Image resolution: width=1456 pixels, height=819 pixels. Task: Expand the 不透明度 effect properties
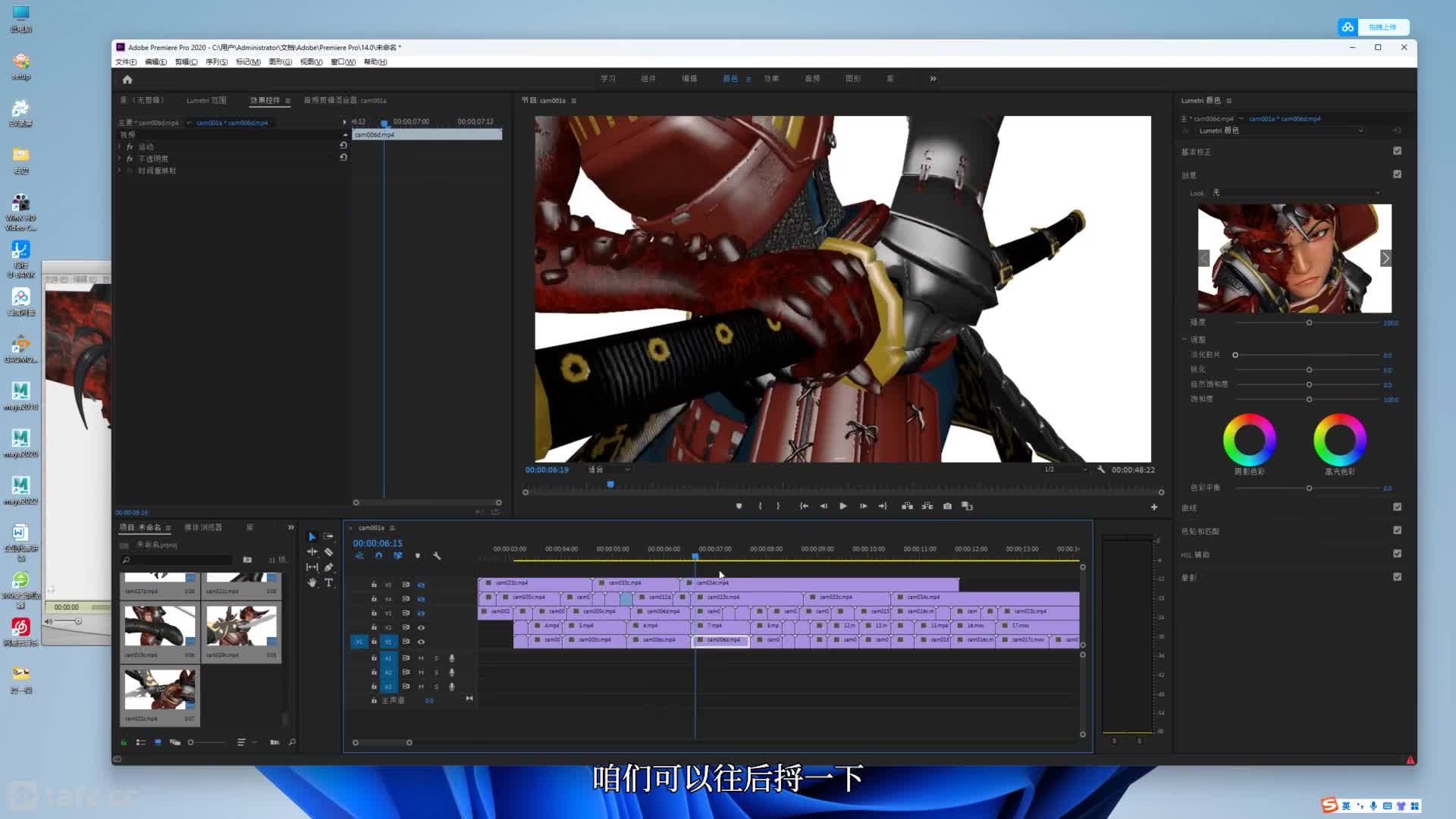click(x=119, y=158)
